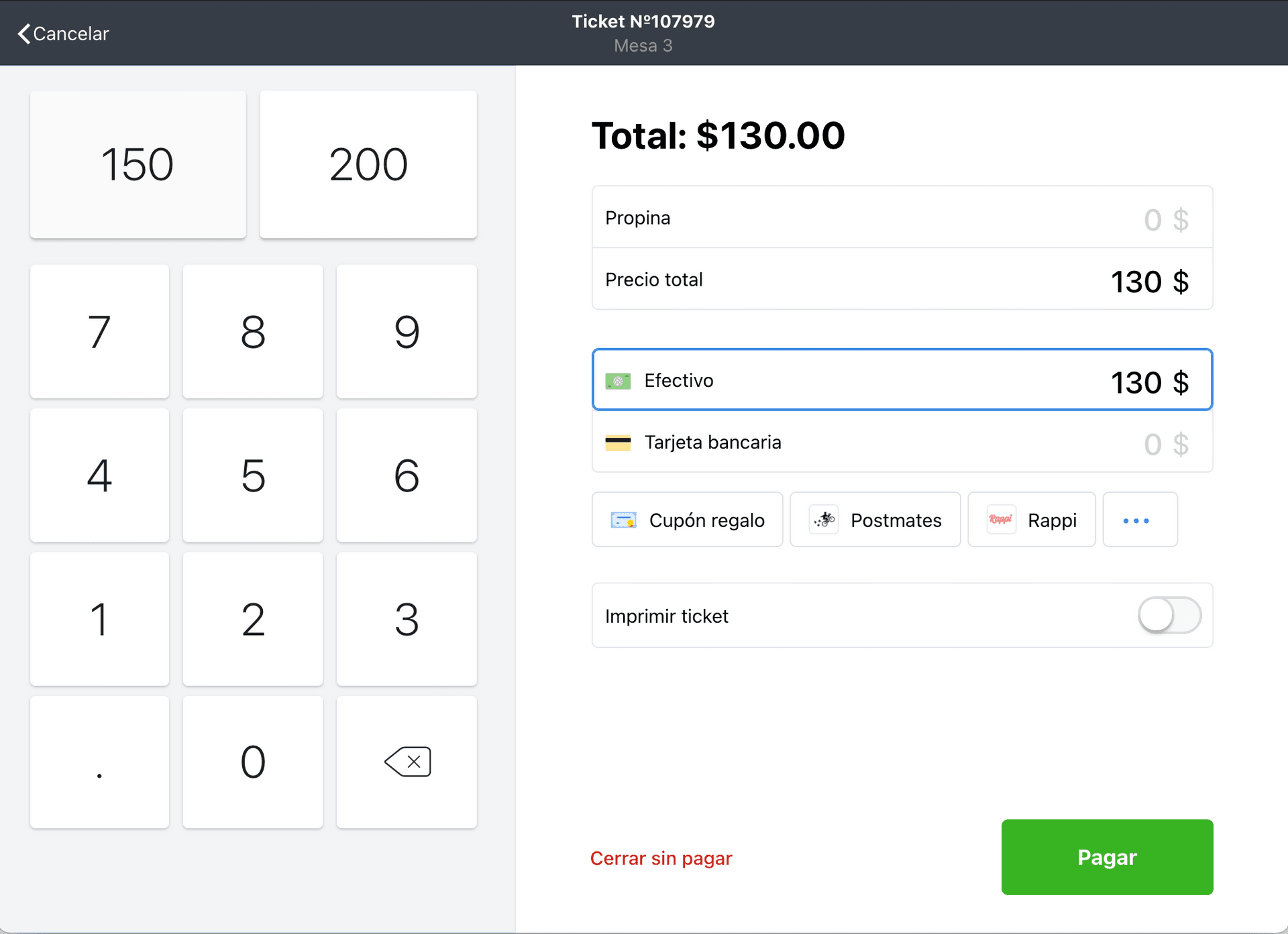
Task: Tap the 2 key on keypad
Action: pyautogui.click(x=253, y=619)
